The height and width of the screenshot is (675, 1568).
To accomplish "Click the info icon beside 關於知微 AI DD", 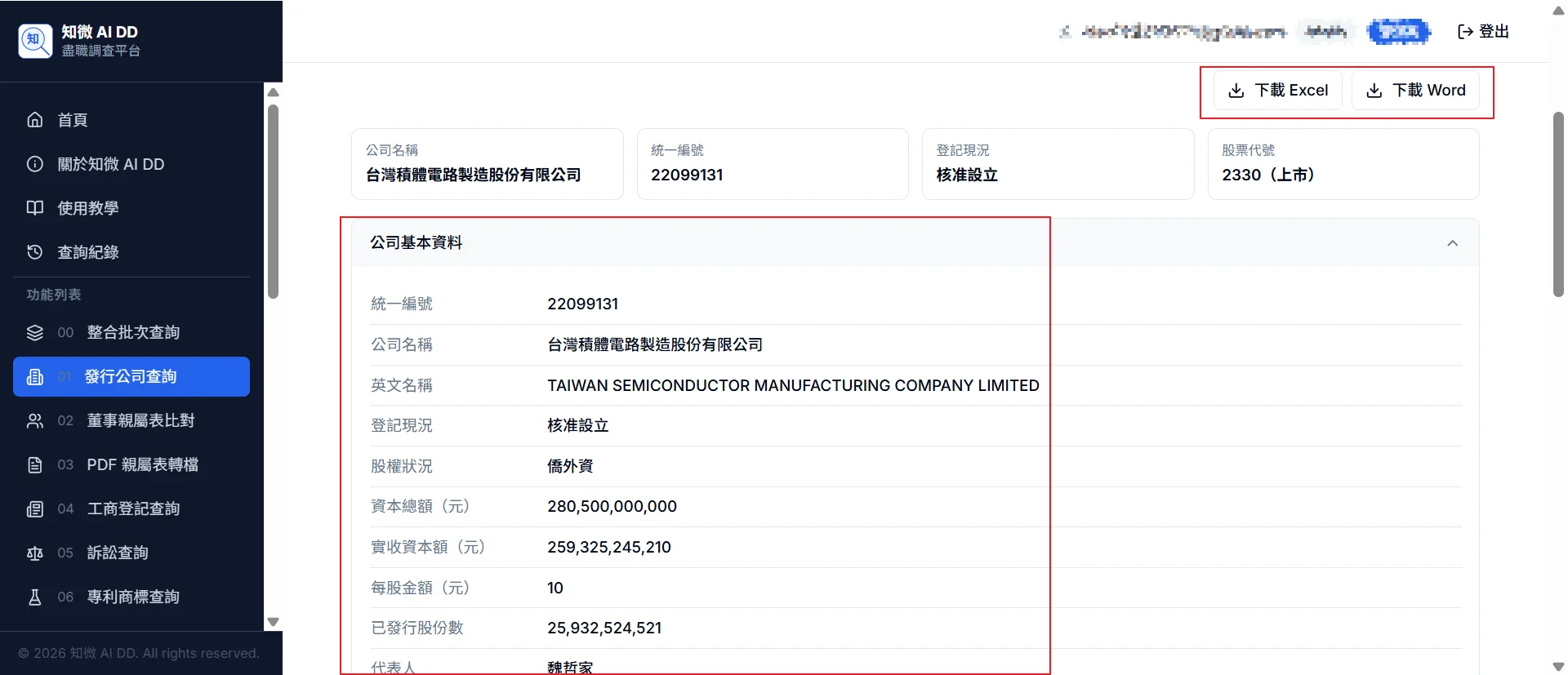I will point(35,164).
